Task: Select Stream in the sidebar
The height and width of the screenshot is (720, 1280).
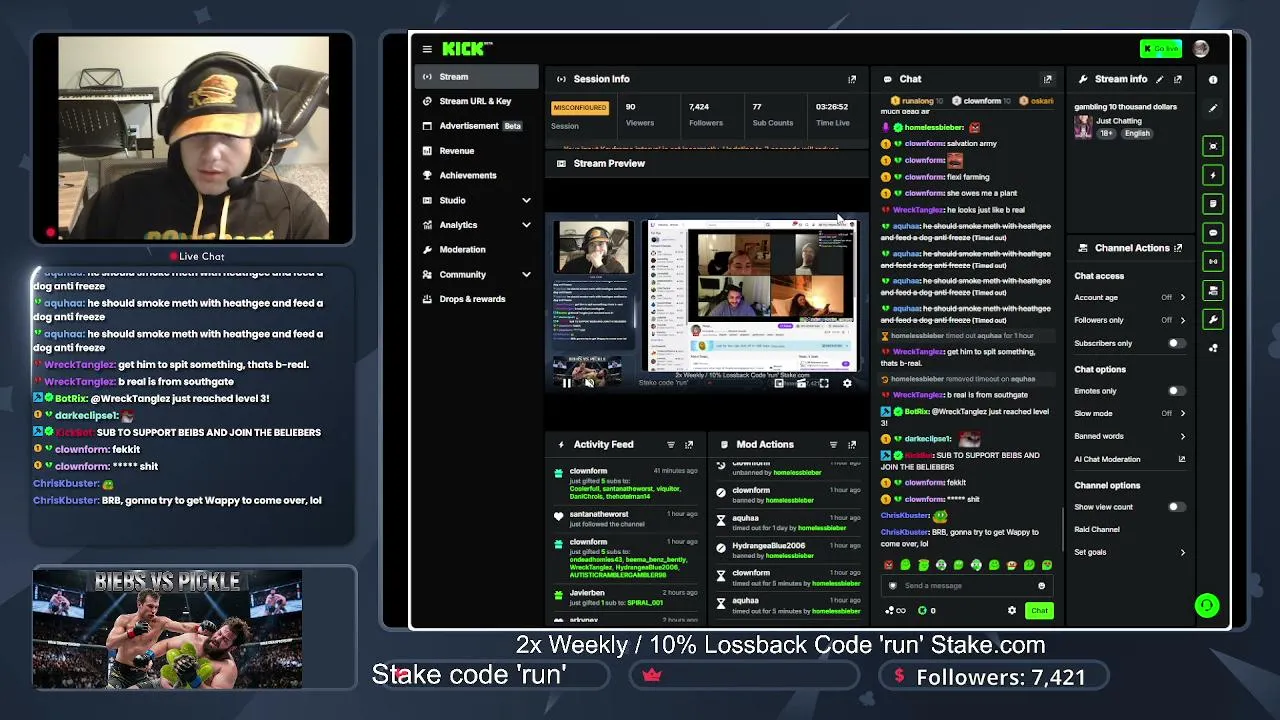Action: [x=477, y=77]
